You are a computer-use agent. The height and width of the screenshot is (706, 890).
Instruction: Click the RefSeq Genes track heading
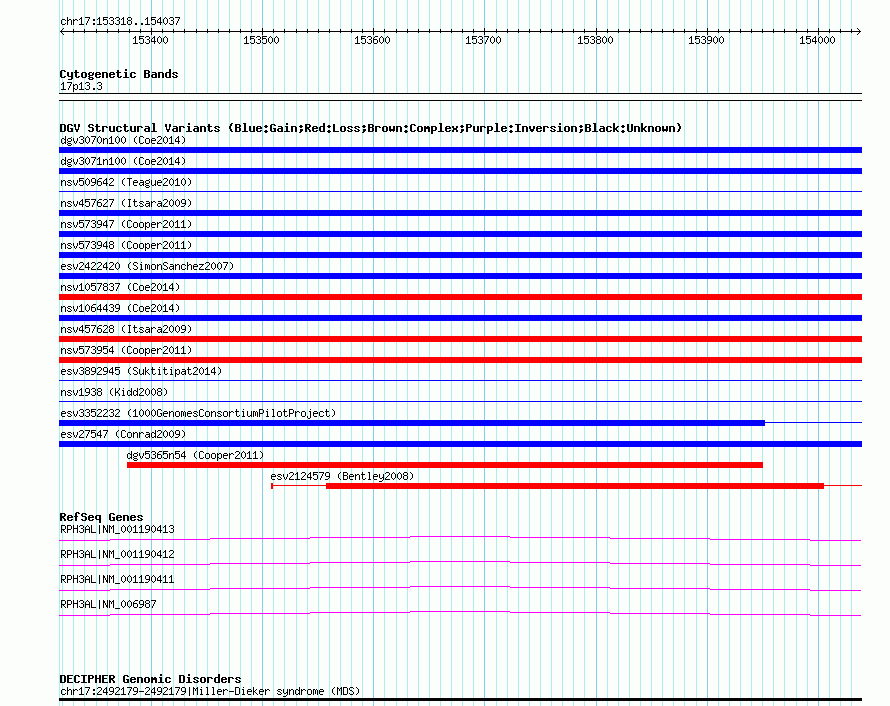click(101, 517)
